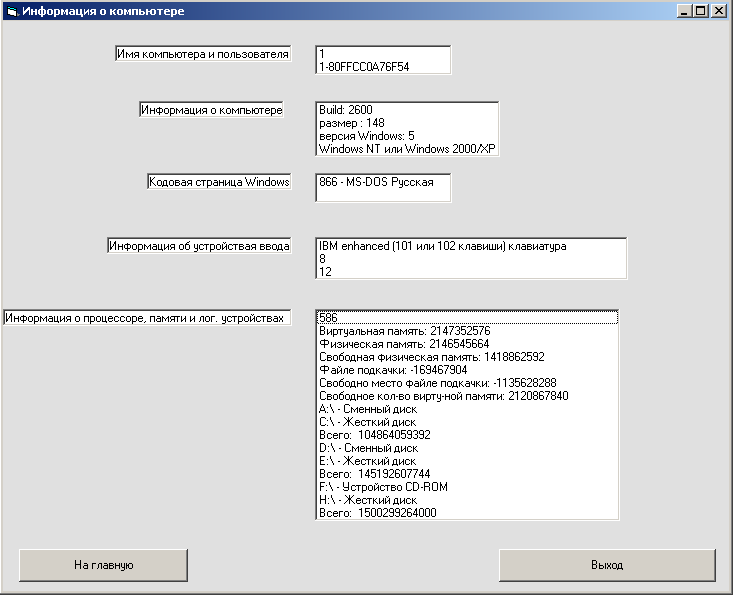The height and width of the screenshot is (595, 733).
Task: Select the Файле подкачки: -169467904 row
Action: (x=467, y=370)
